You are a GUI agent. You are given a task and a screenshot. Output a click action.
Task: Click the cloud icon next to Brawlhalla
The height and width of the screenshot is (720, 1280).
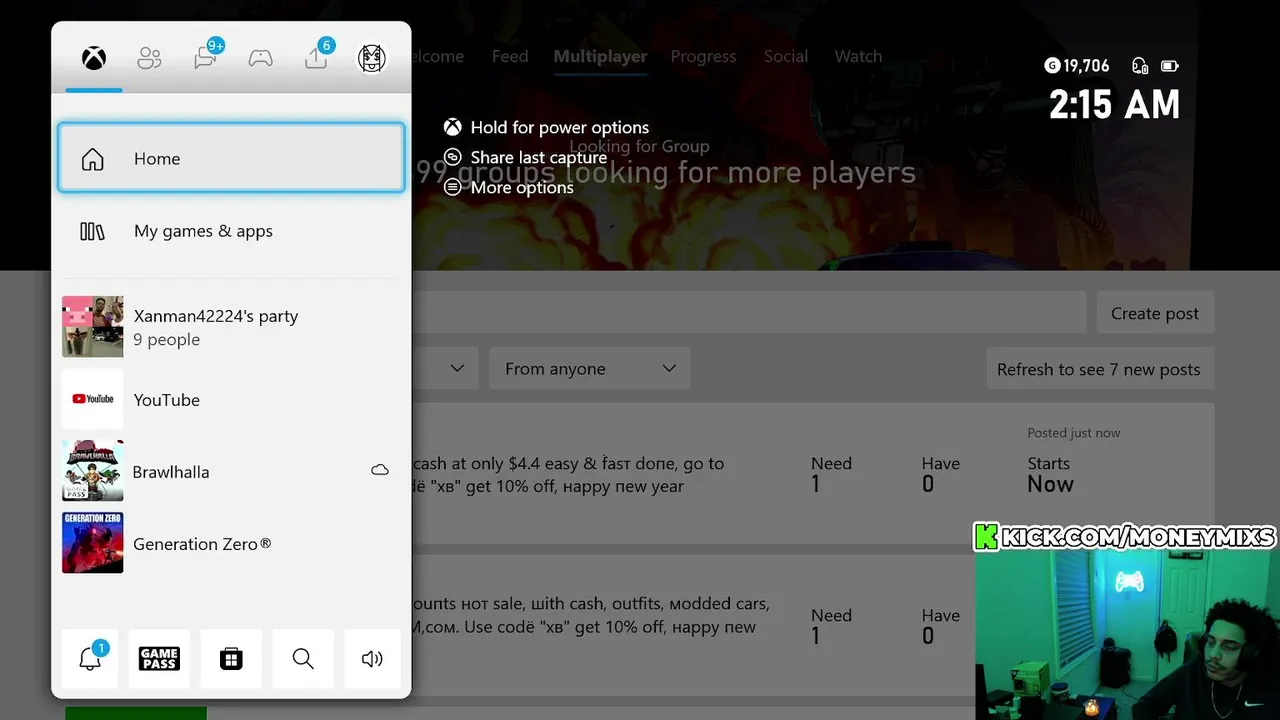point(380,469)
